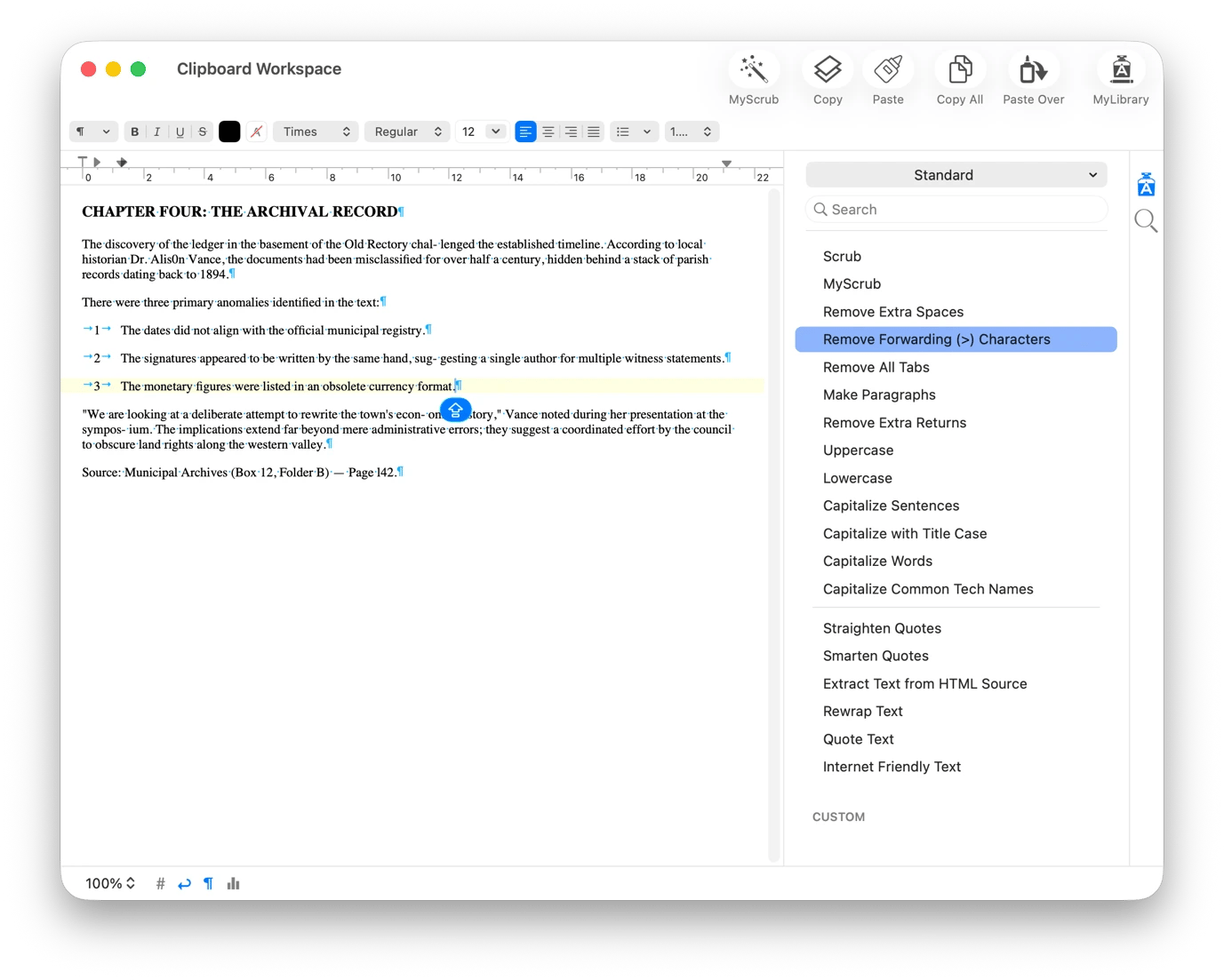Align text left
The width and height of the screenshot is (1224, 980).
click(x=525, y=131)
